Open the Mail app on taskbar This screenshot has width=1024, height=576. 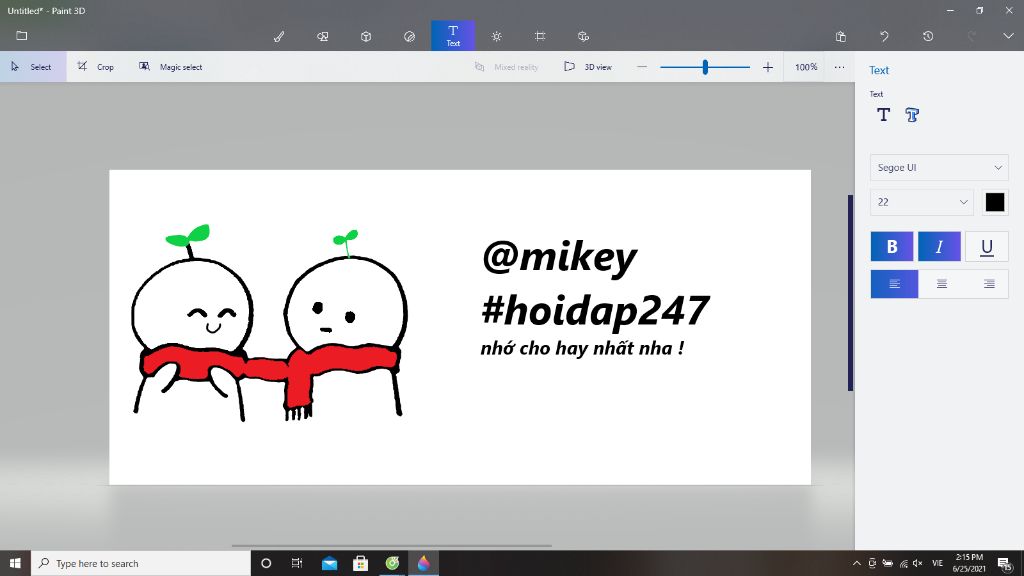[329, 563]
